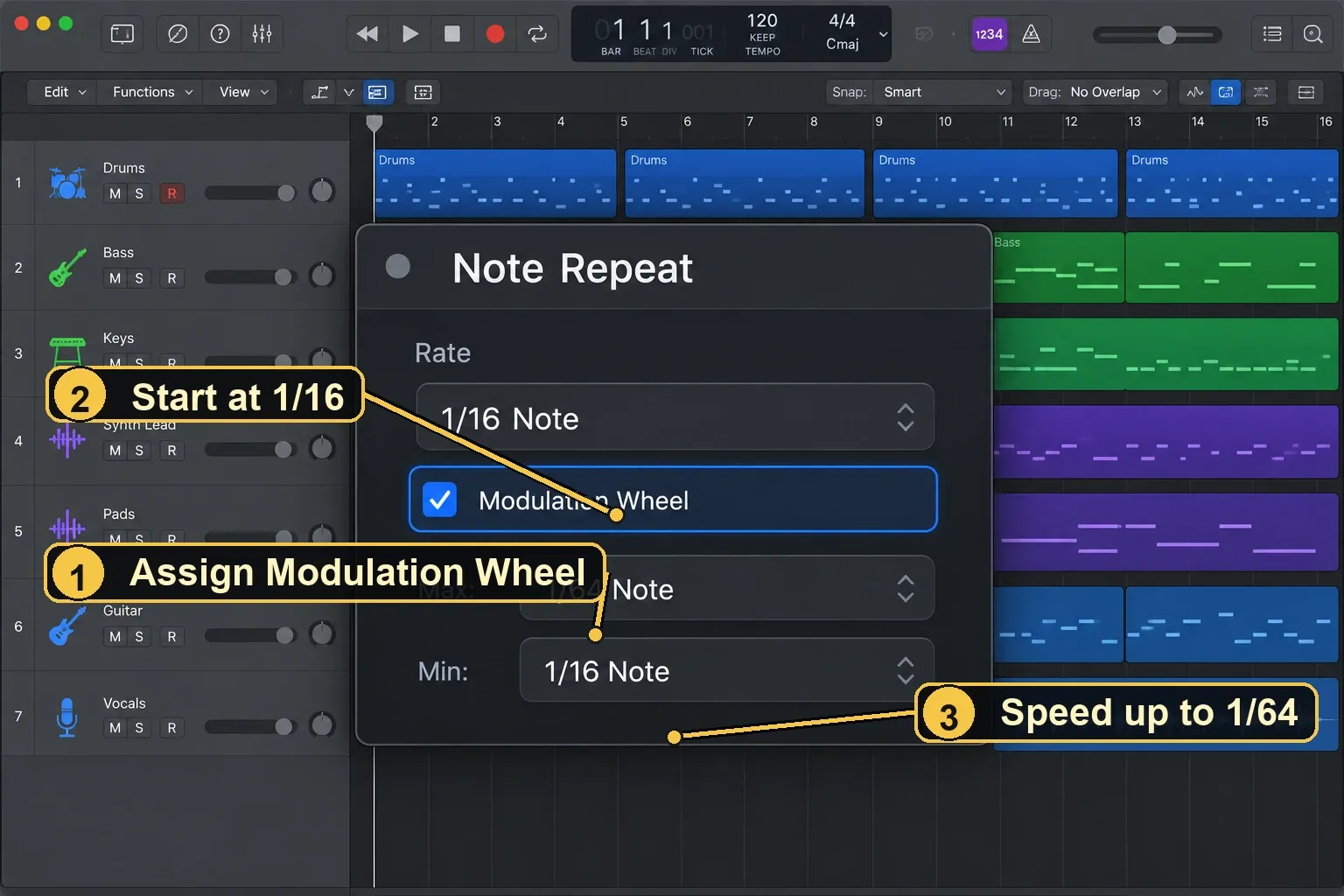Start playback with the Play button
Viewport: 1344px width, 896px height.
[x=409, y=34]
